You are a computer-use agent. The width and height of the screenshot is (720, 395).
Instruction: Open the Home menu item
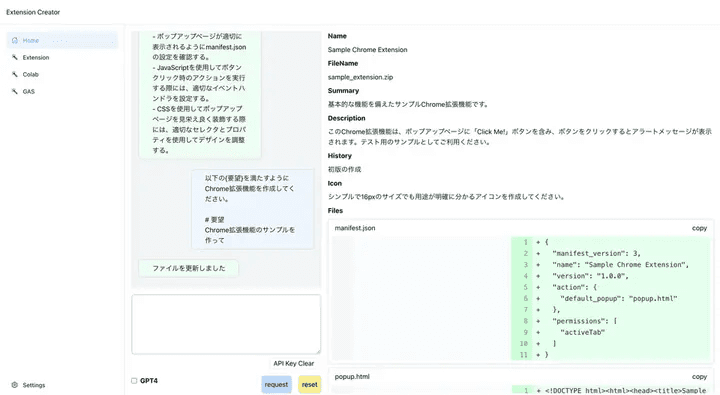pyautogui.click(x=62, y=40)
